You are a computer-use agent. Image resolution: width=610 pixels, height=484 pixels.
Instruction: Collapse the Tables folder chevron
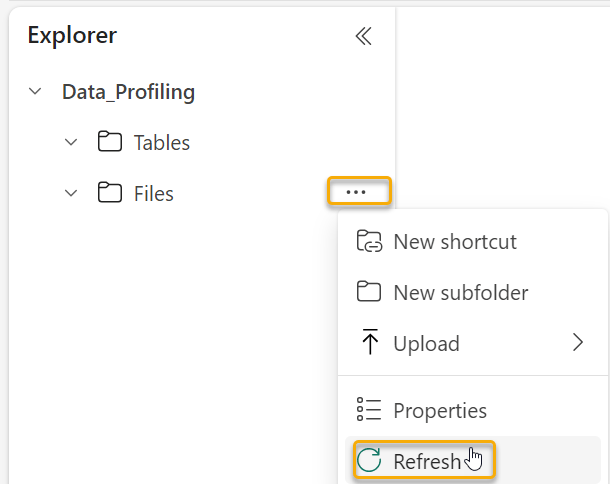(71, 143)
